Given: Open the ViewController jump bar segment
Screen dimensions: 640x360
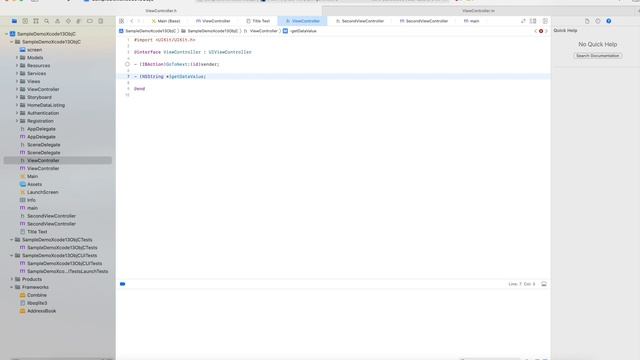Looking at the screenshot, I should (x=261, y=31).
